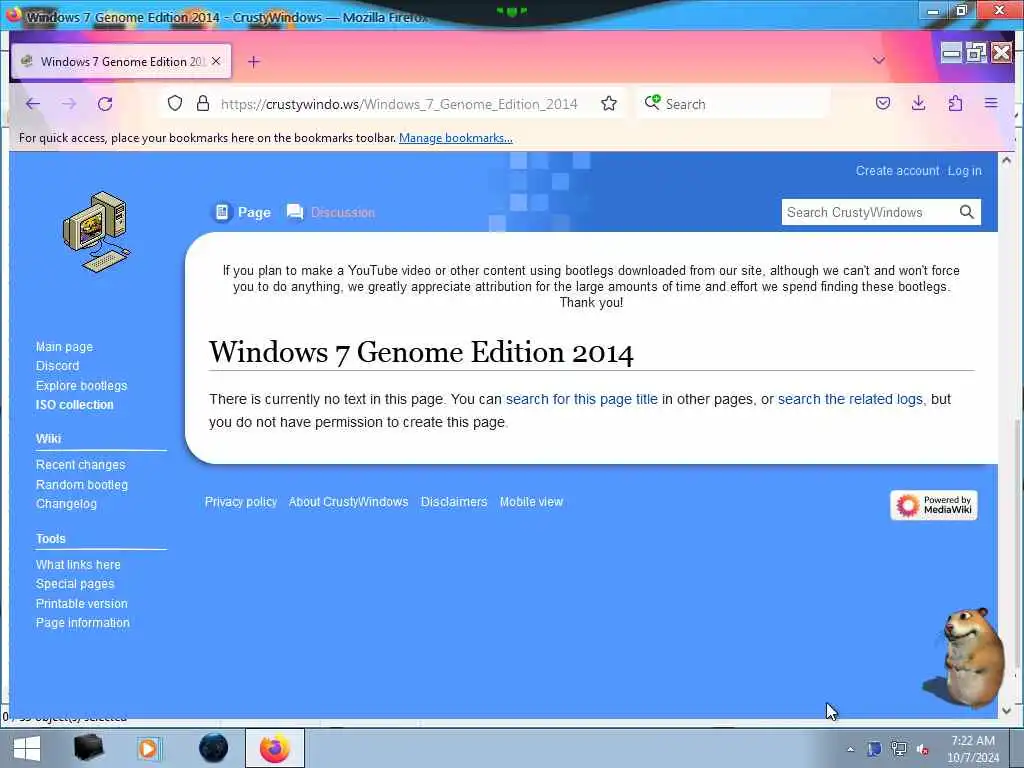Switch to the Discussion tab
Screen dimensions: 1024x768
coord(330,212)
